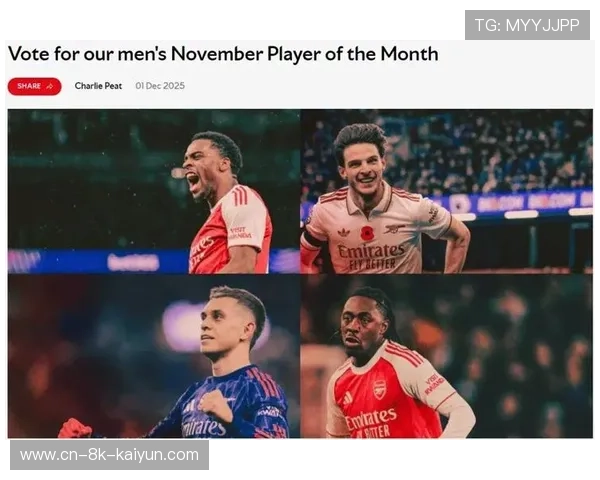Viewport: 600px width, 480px height.
Task: Click the adidas logo on the braided-hair player's shirt
Action: pos(347,398)
